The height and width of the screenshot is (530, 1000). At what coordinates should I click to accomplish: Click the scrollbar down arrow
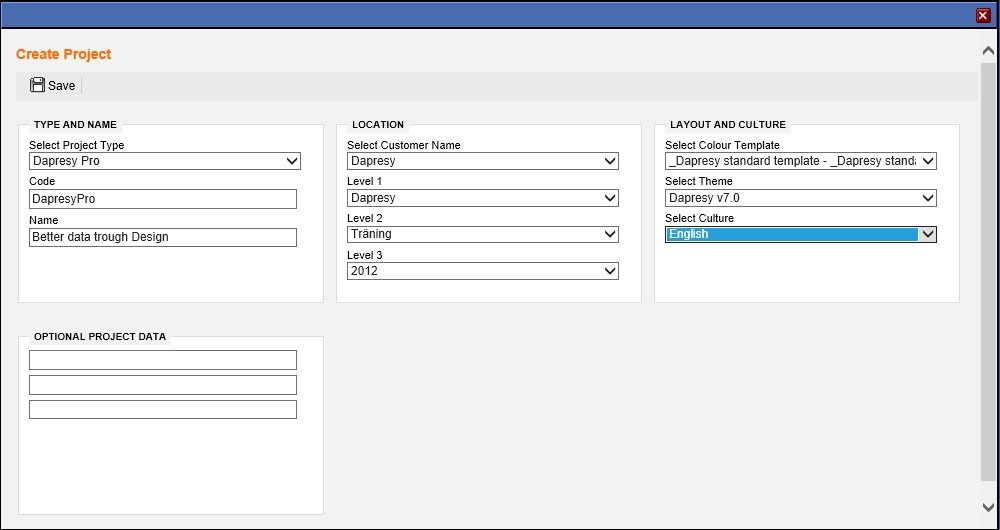click(988, 507)
